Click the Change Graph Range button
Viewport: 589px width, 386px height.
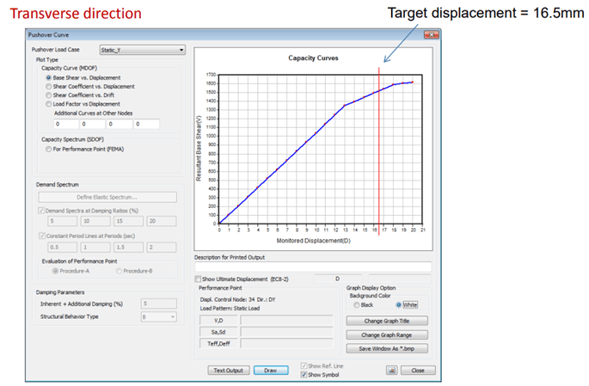pos(387,335)
